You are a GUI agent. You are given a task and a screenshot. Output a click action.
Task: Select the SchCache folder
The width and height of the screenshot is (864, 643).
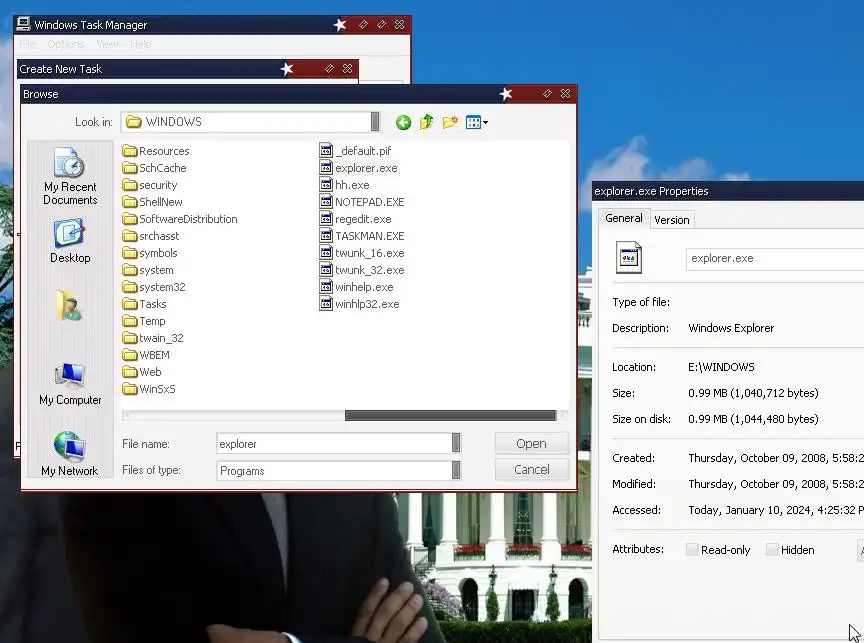[155, 168]
